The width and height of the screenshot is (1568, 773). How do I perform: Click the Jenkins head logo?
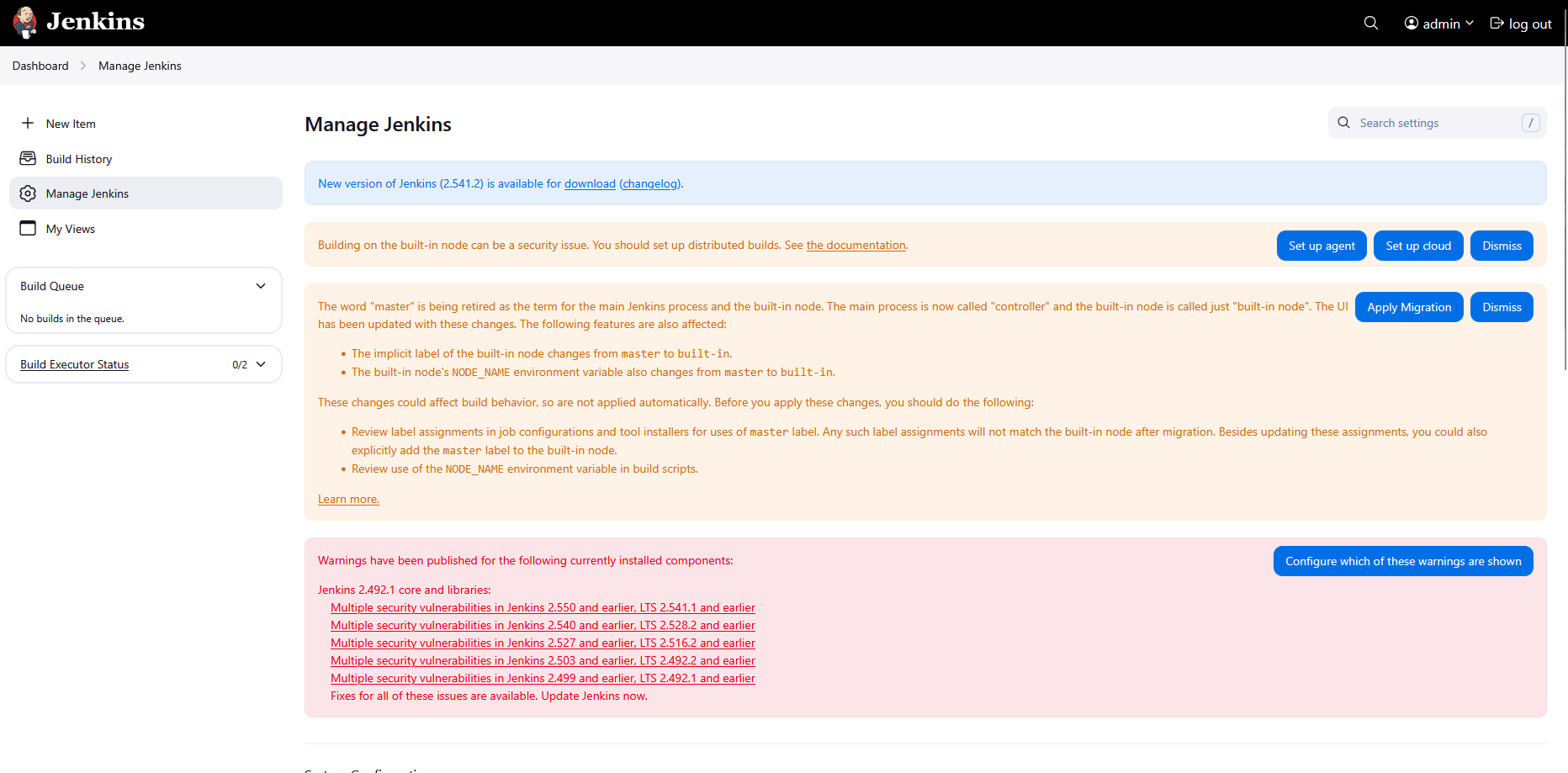24,22
